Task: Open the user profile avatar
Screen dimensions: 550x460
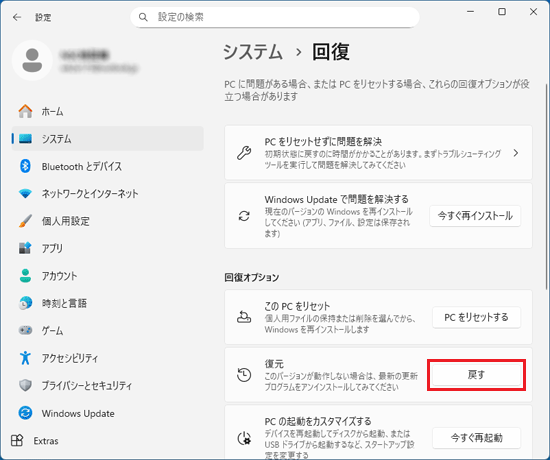Action: 32,60
